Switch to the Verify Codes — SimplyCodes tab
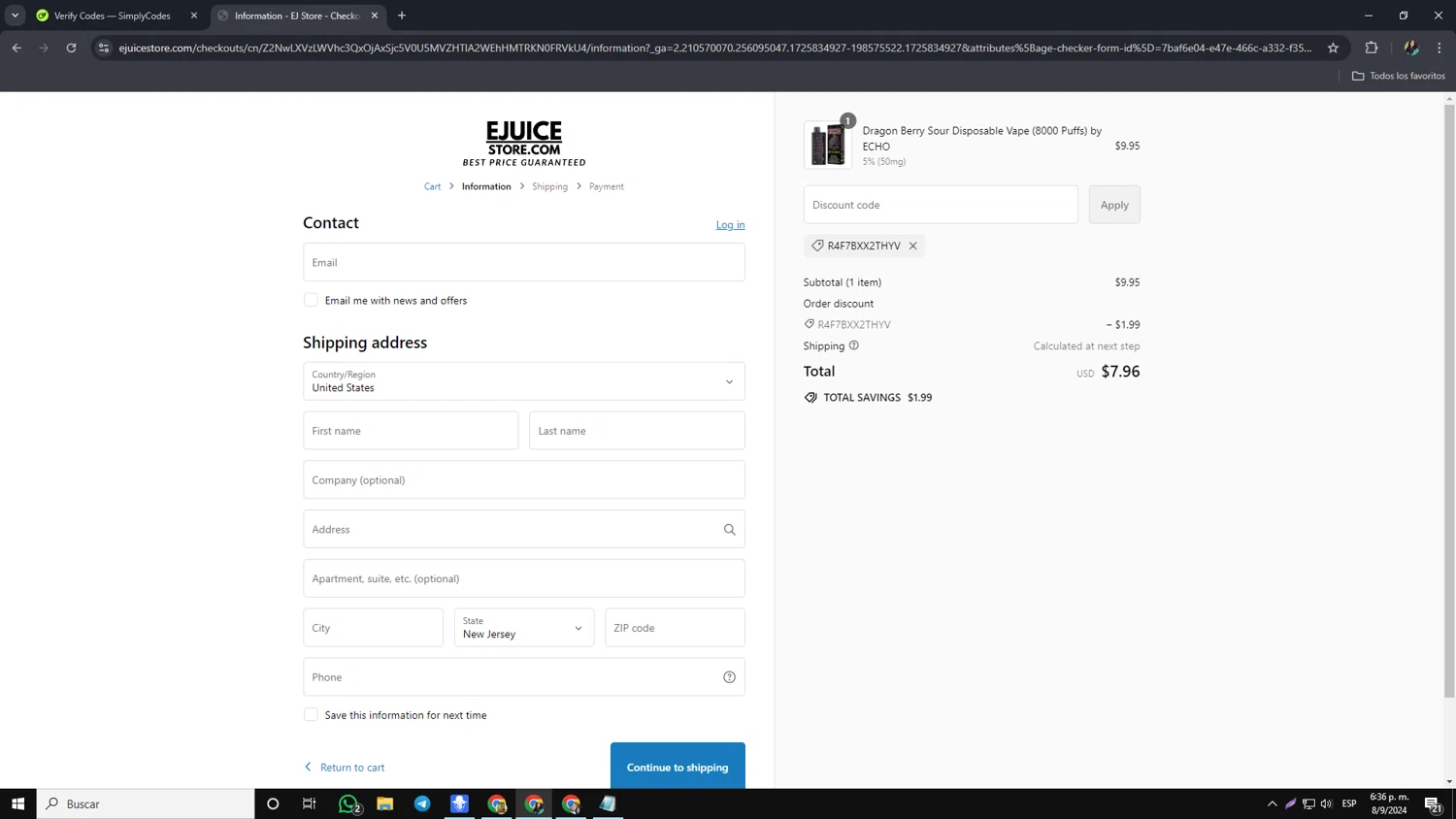 click(112, 16)
